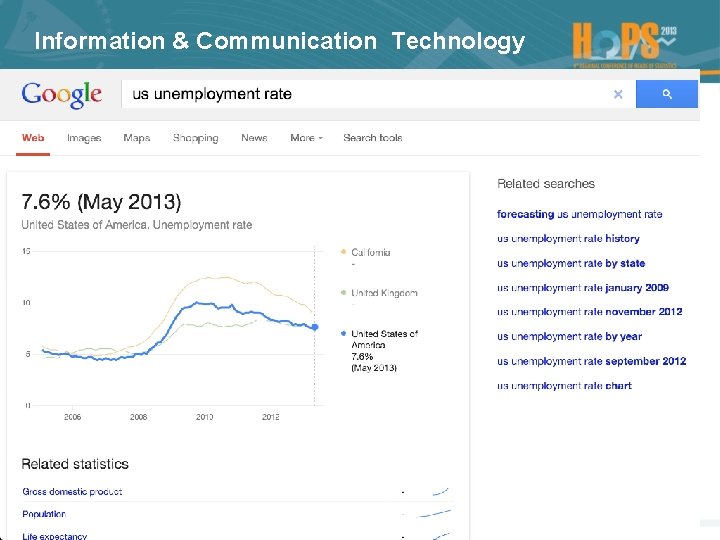
Task: Click the Population trend sparkline
Action: pyautogui.click(x=434, y=514)
